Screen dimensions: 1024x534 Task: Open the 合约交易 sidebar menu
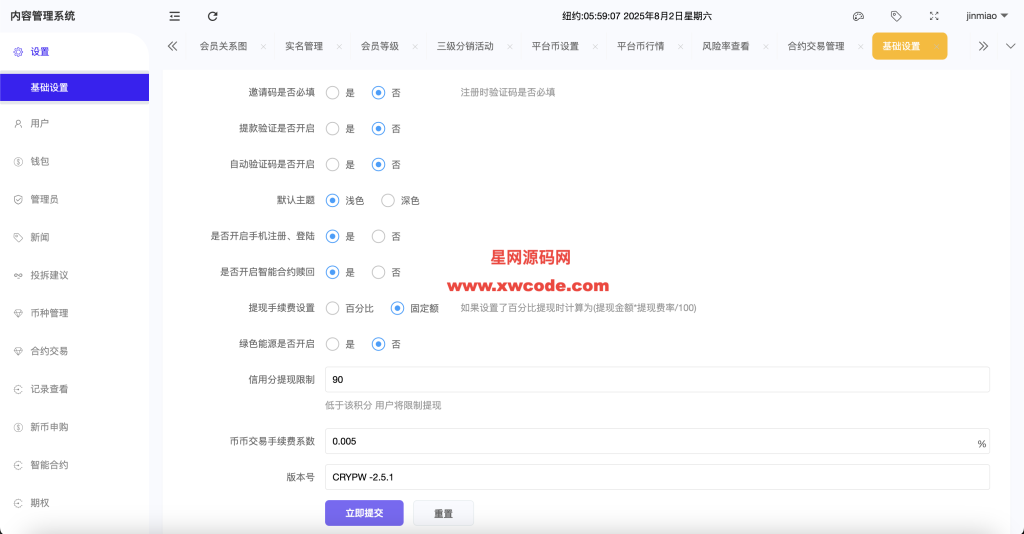click(x=49, y=351)
